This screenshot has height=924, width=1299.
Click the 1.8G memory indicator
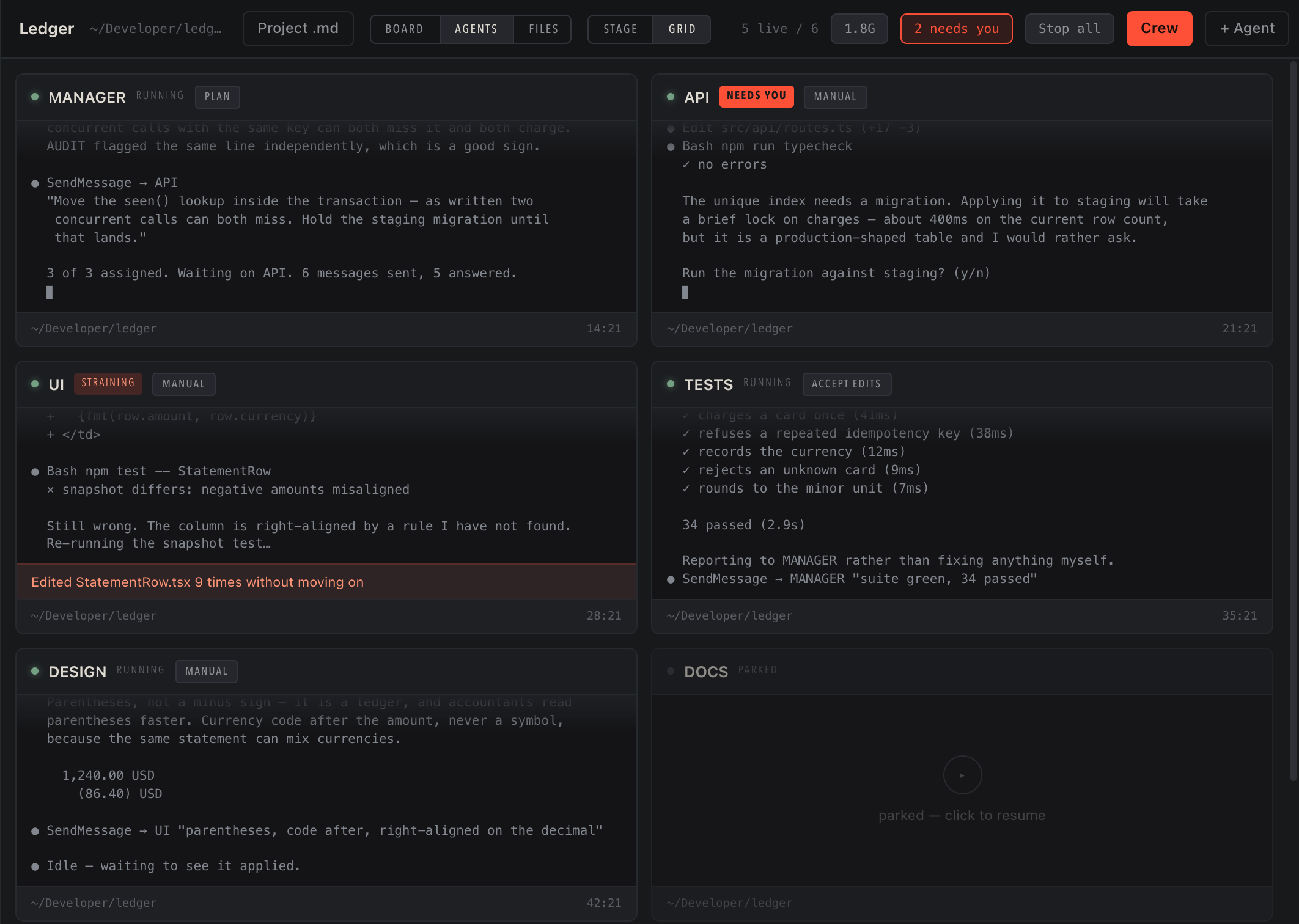(859, 29)
